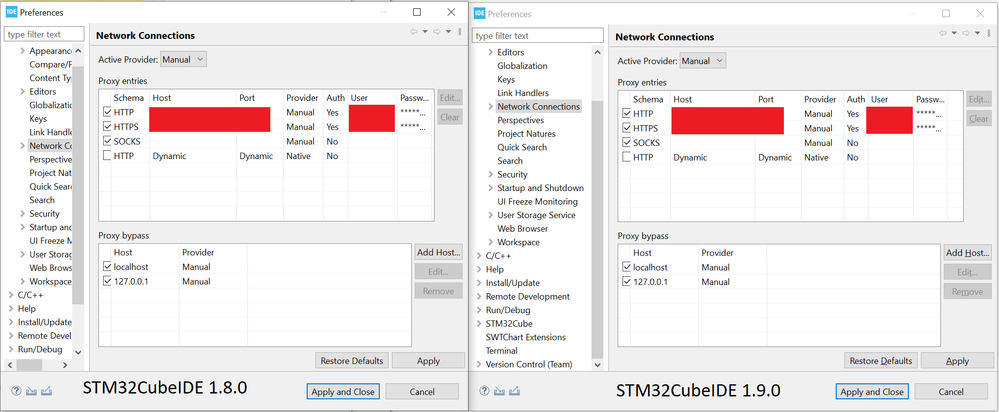Click Apply and Close in the 1.8.0 window
Viewport: 999px width, 412px height.
tap(343, 392)
